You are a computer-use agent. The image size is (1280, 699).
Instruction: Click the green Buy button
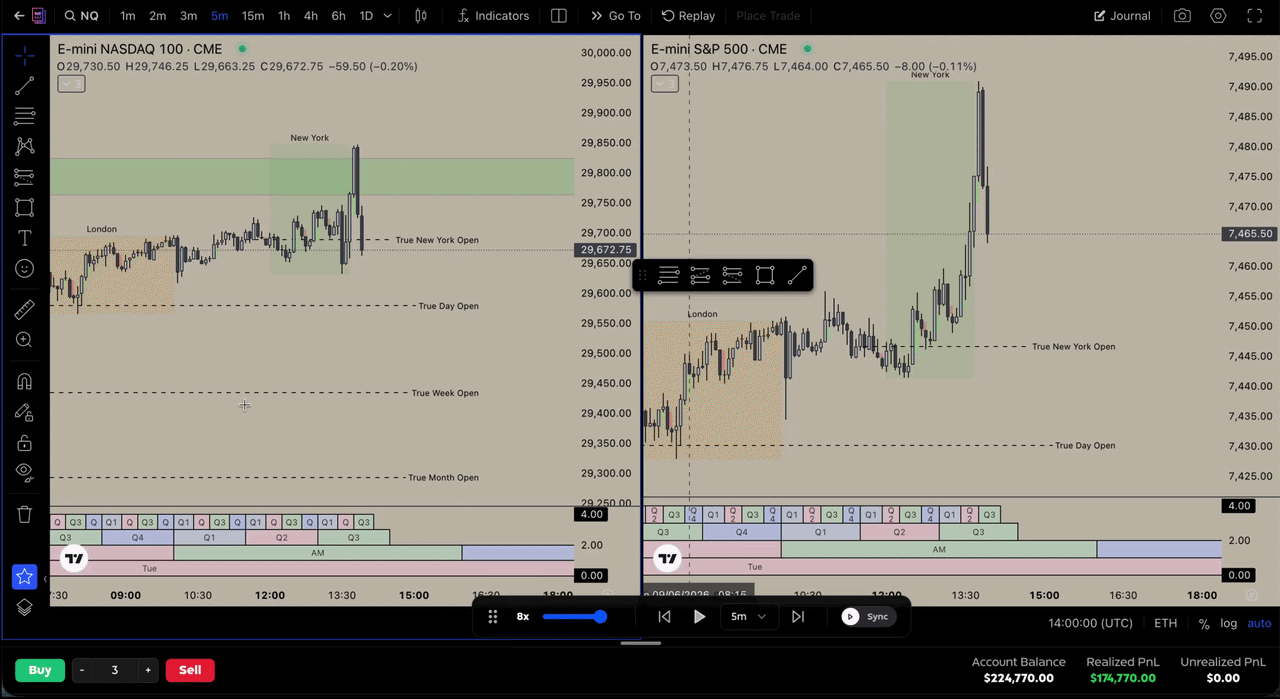point(40,670)
